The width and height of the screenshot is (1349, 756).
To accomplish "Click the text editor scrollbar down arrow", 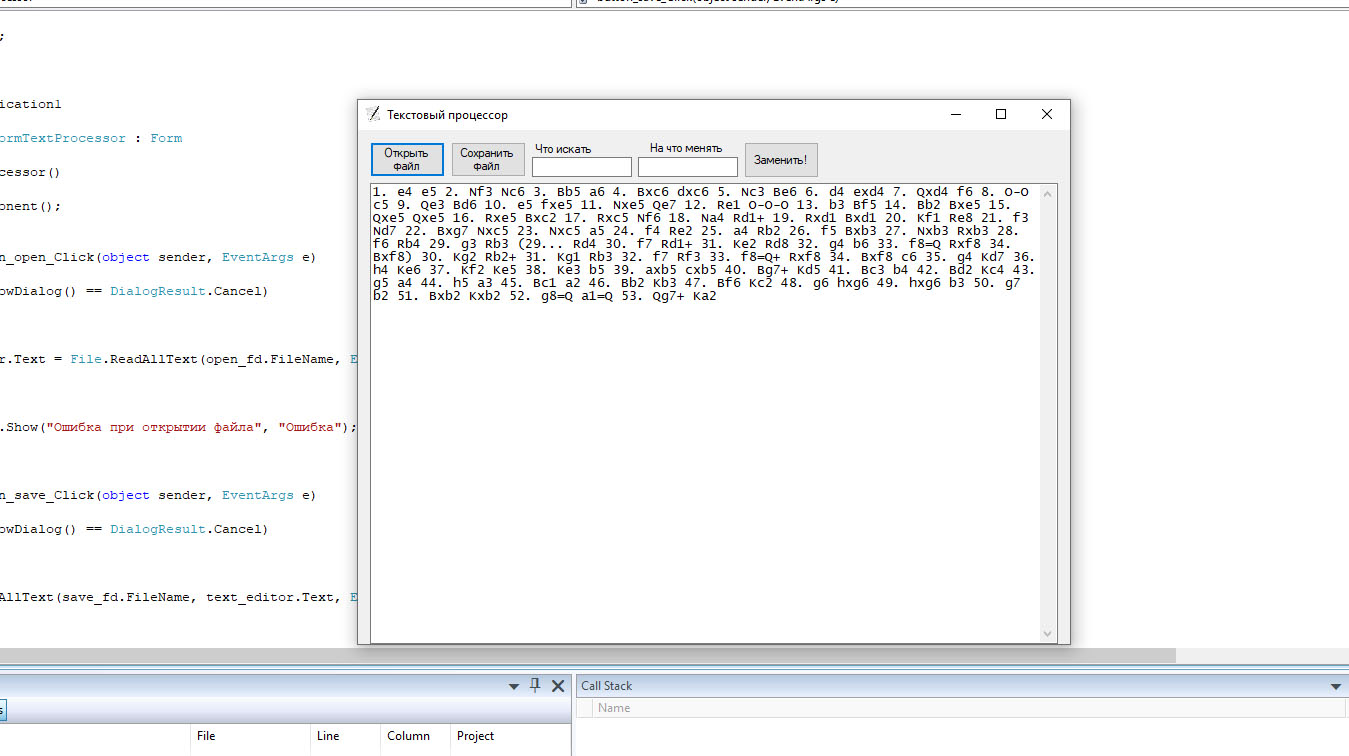I will tap(1048, 633).
